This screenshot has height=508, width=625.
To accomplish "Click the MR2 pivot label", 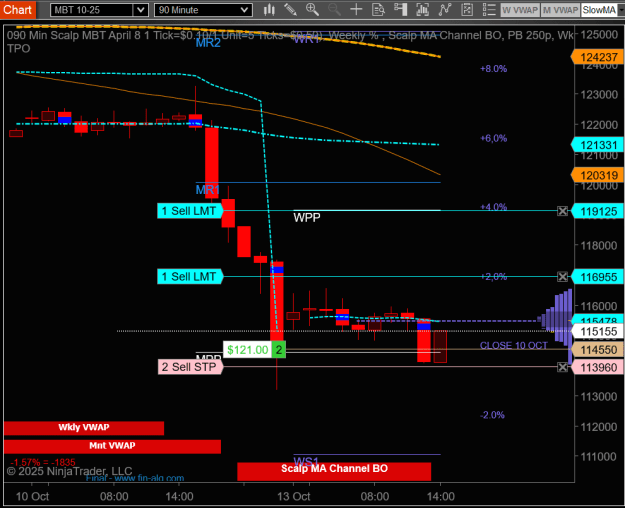I will point(208,43).
